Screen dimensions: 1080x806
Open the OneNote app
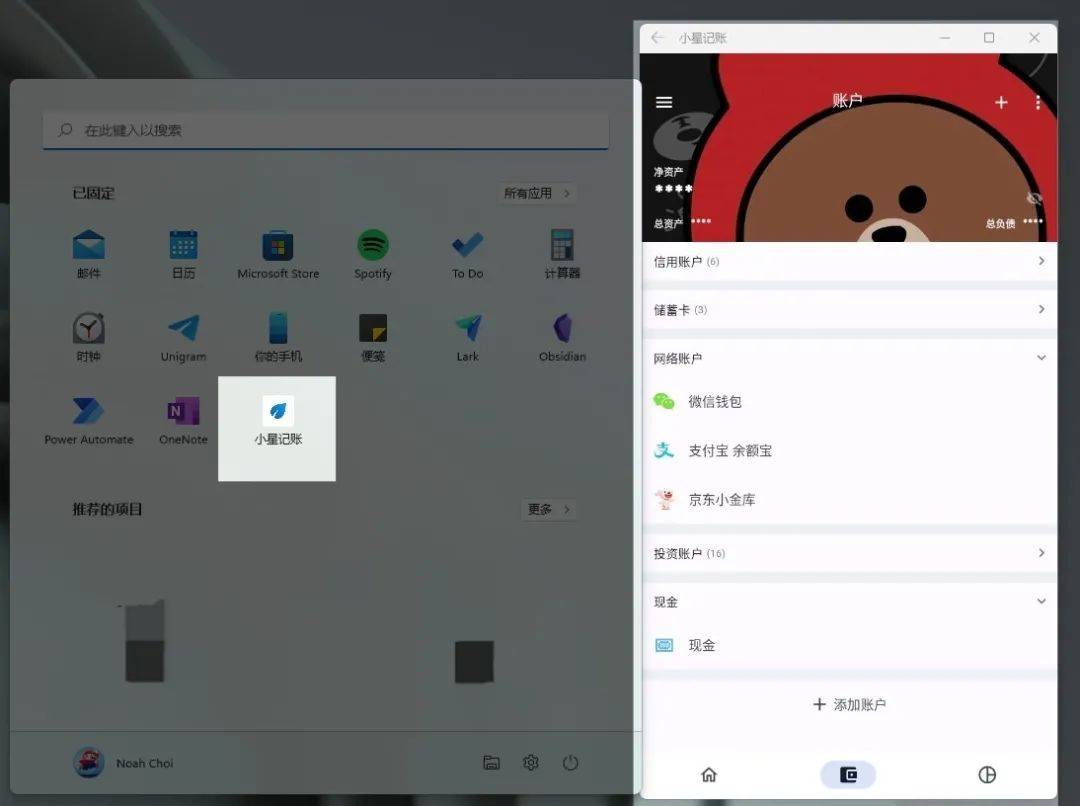coord(183,421)
